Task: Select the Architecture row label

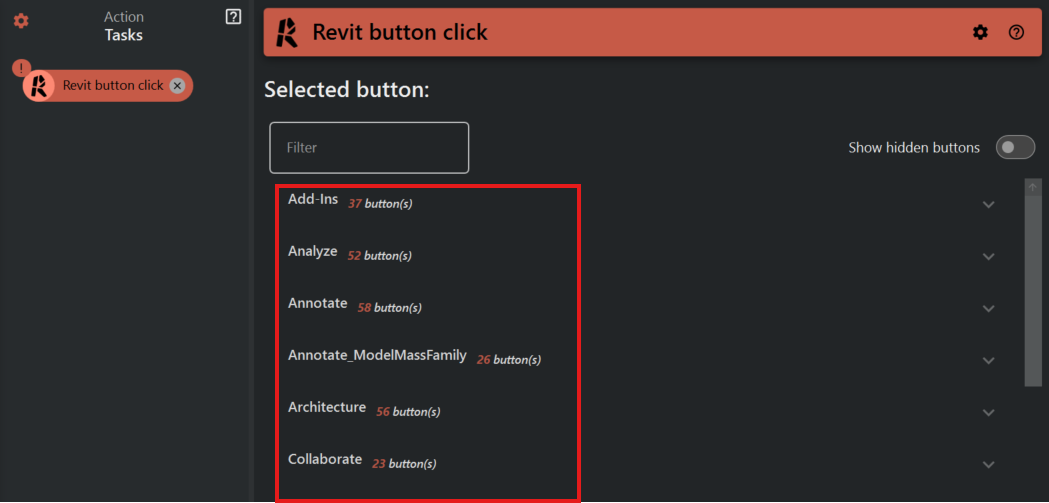Action: pyautogui.click(x=327, y=407)
